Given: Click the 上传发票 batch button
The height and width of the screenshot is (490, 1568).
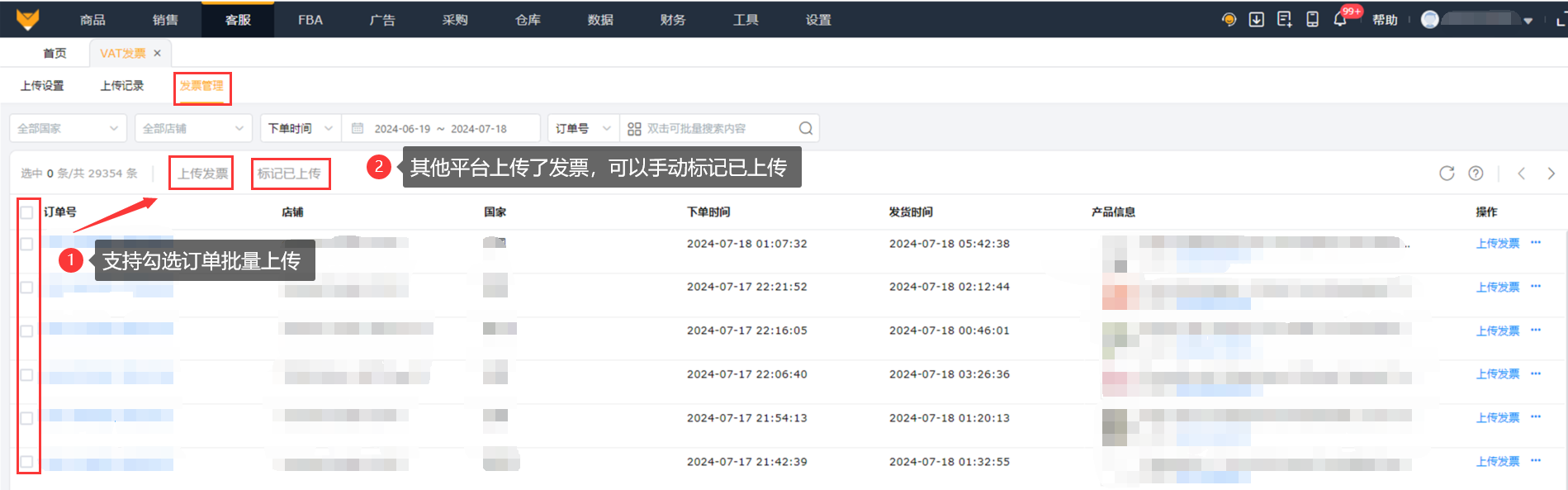Looking at the screenshot, I should tap(202, 174).
